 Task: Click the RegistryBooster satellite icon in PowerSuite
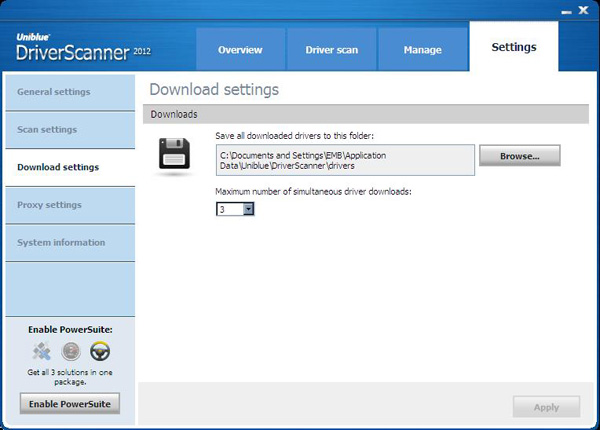click(x=40, y=351)
